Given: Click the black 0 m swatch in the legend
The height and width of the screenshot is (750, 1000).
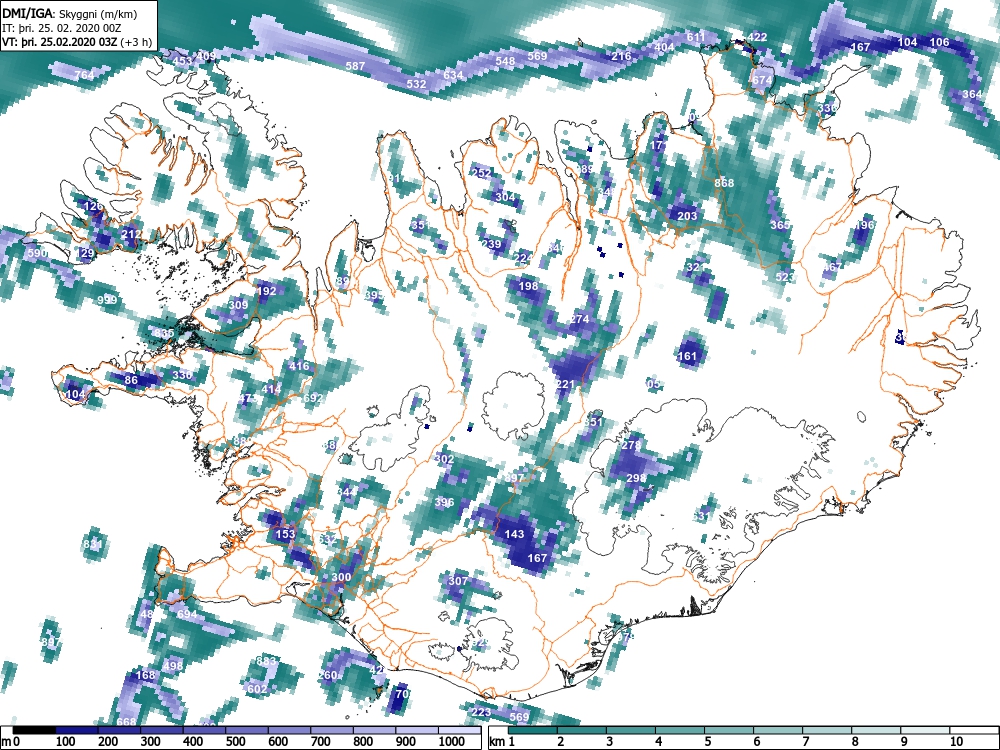Looking at the screenshot, I should point(34,730).
